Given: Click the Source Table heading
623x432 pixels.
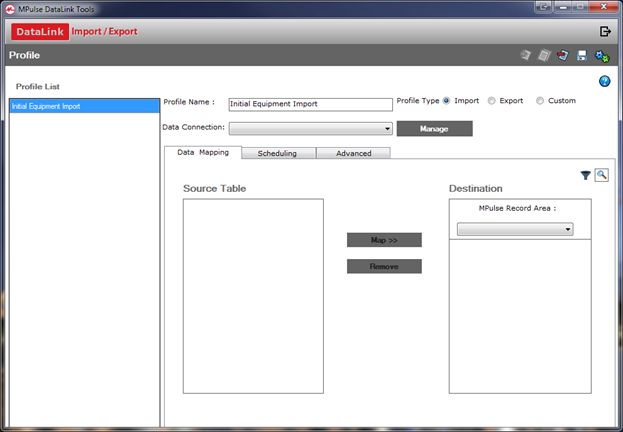Looking at the screenshot, I should tap(215, 188).
